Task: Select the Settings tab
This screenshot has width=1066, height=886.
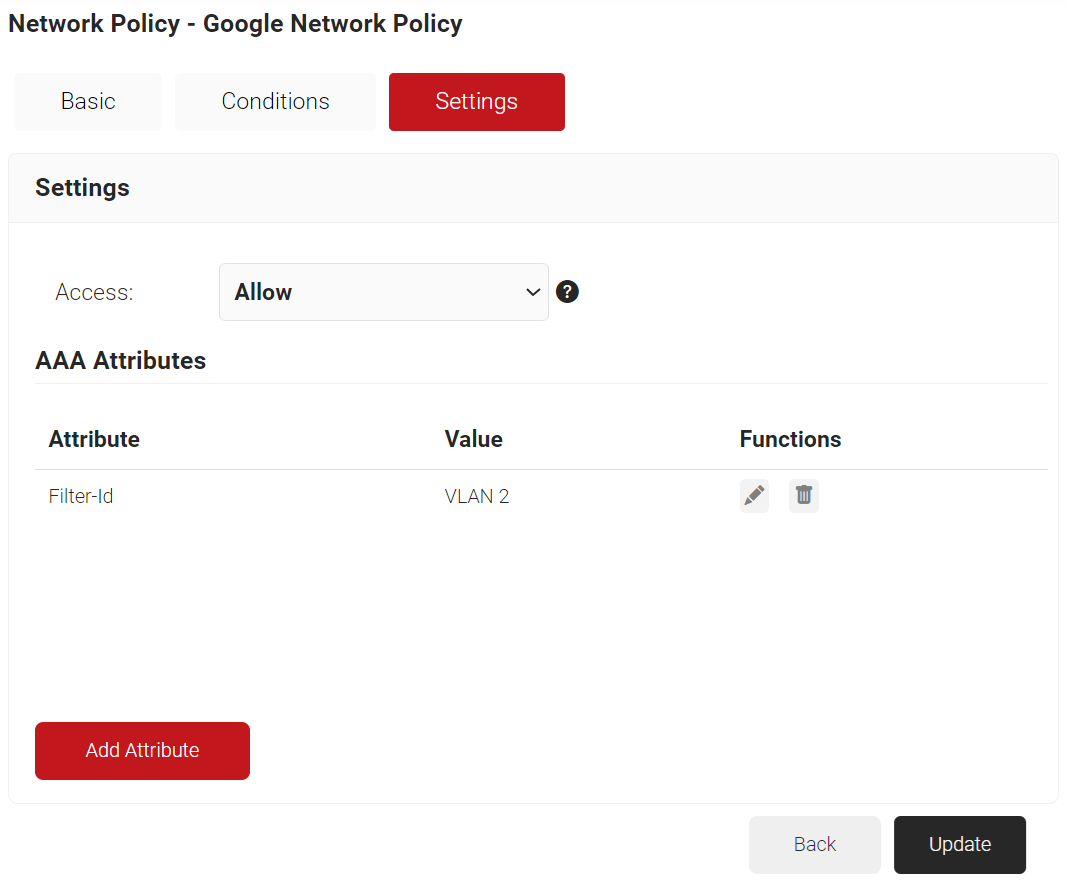Action: pos(476,102)
